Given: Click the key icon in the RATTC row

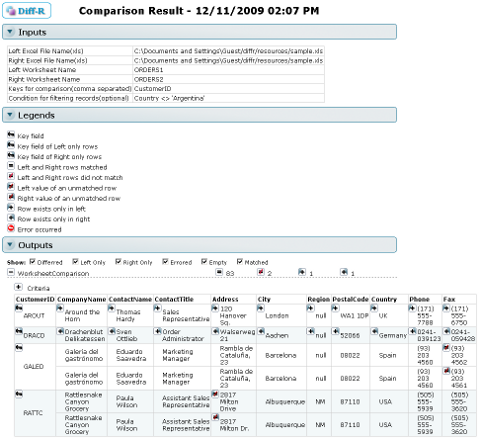Looking at the screenshot, I should [19, 394].
